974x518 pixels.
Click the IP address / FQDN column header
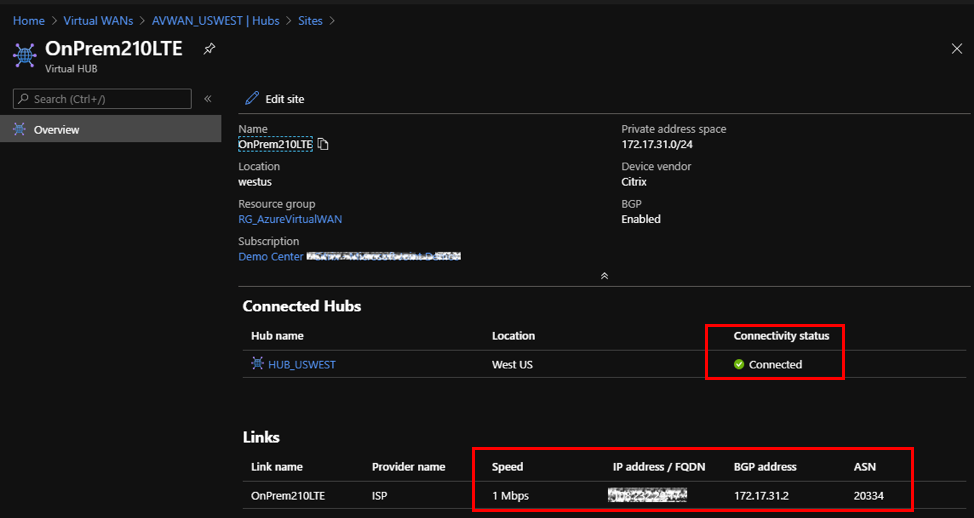(x=659, y=466)
